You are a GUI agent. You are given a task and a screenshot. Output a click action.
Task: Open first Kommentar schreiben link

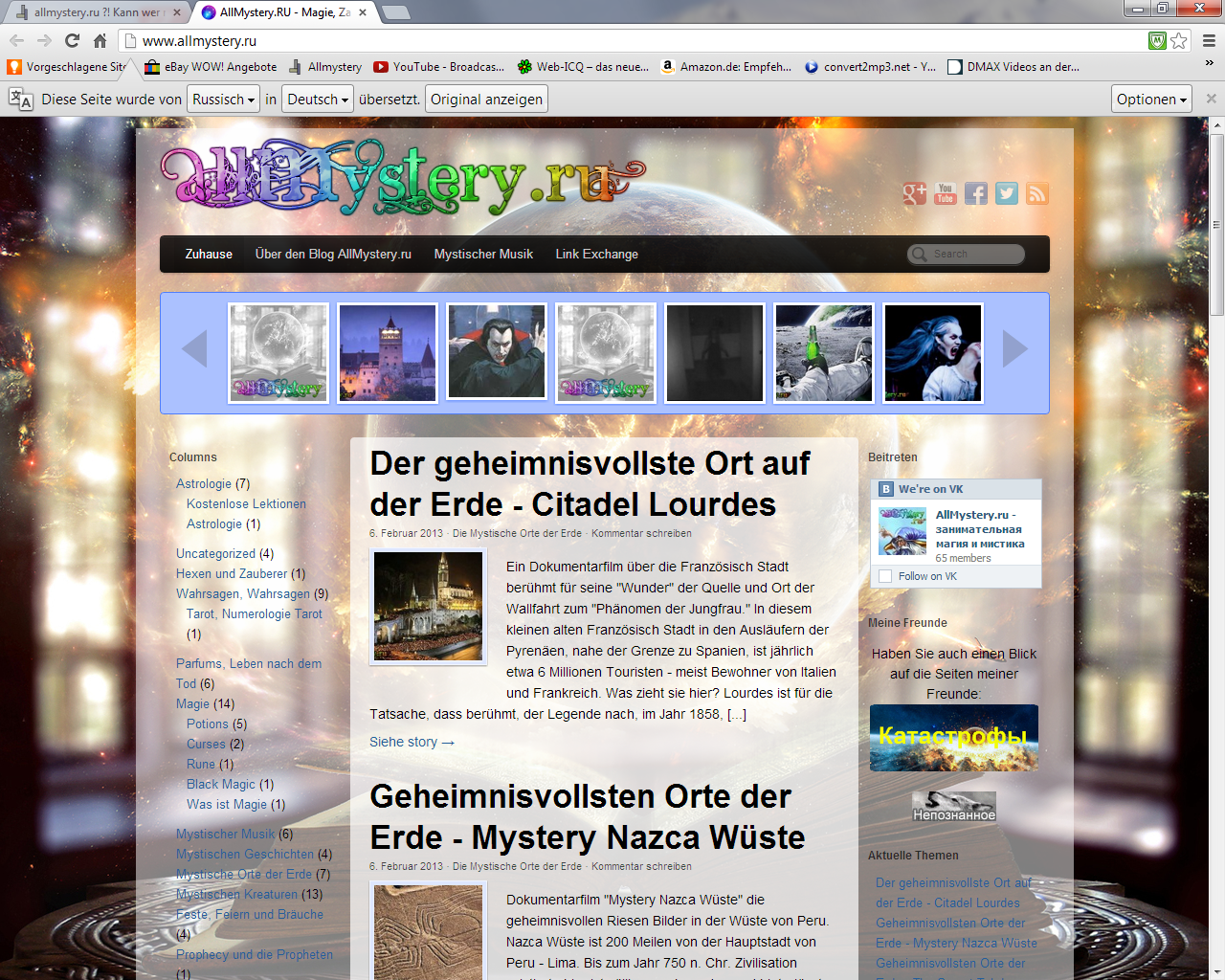(x=641, y=533)
